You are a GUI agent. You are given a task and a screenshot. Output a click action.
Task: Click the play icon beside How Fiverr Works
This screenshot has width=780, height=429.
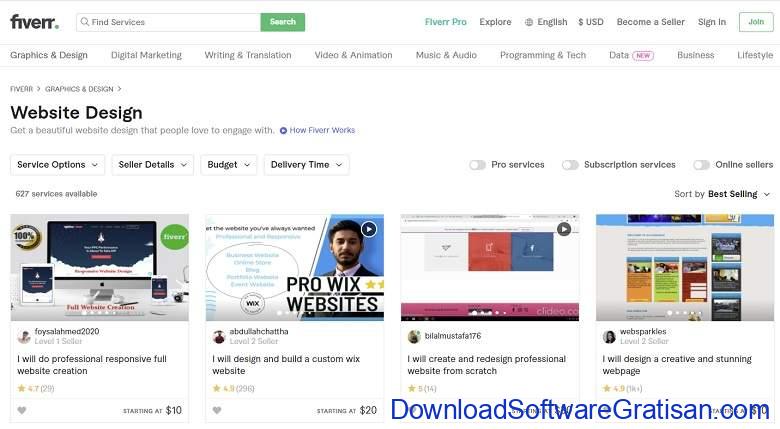coord(283,130)
